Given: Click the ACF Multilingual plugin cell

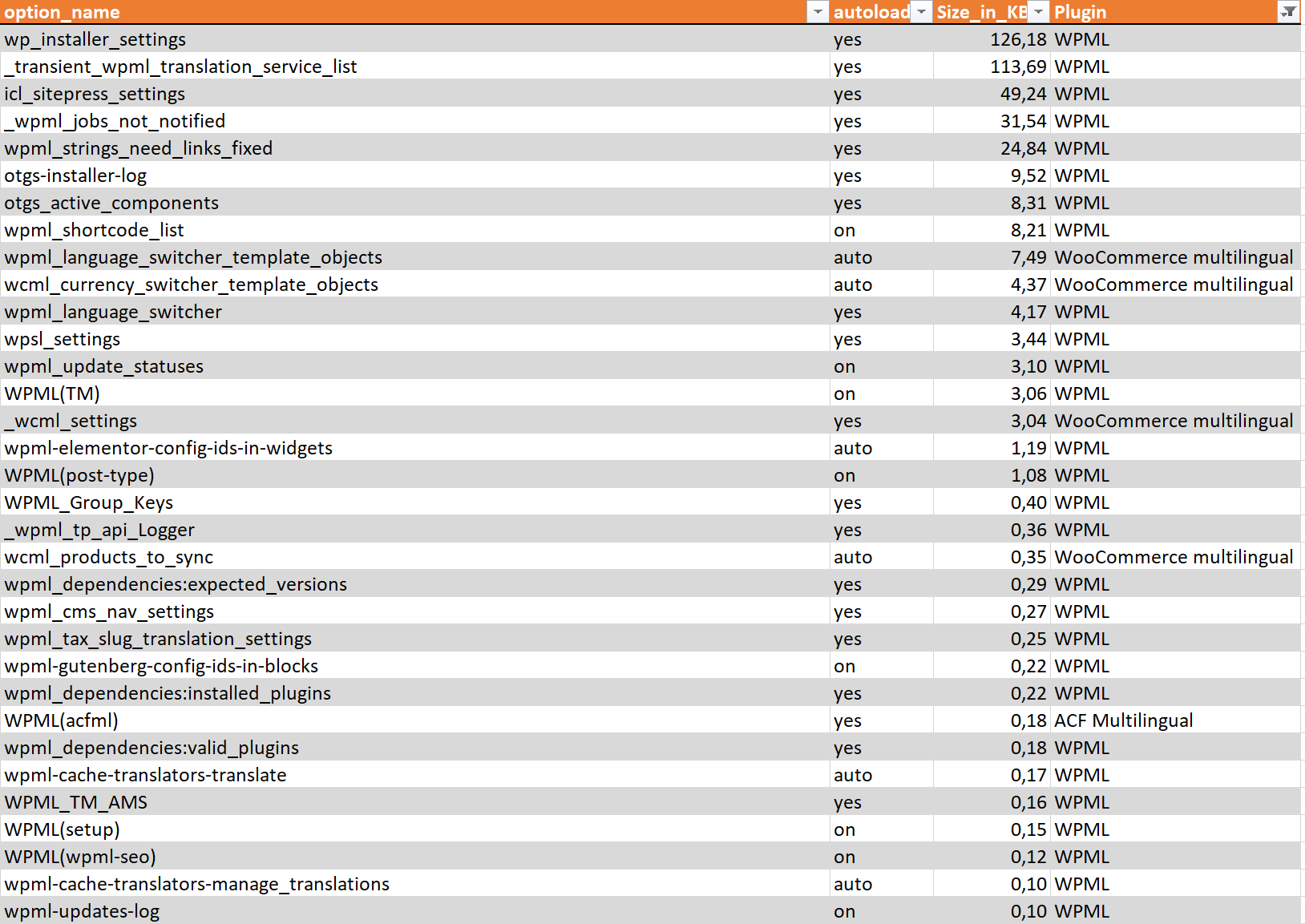Looking at the screenshot, I should click(x=1176, y=720).
